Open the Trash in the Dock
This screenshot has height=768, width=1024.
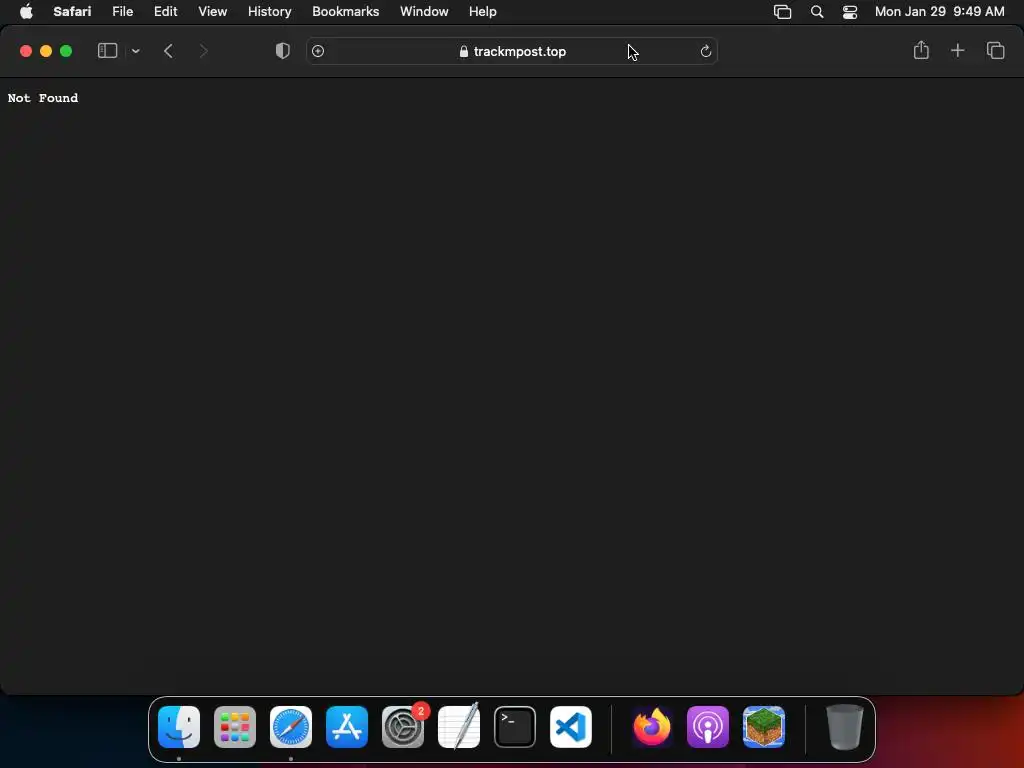[844, 727]
